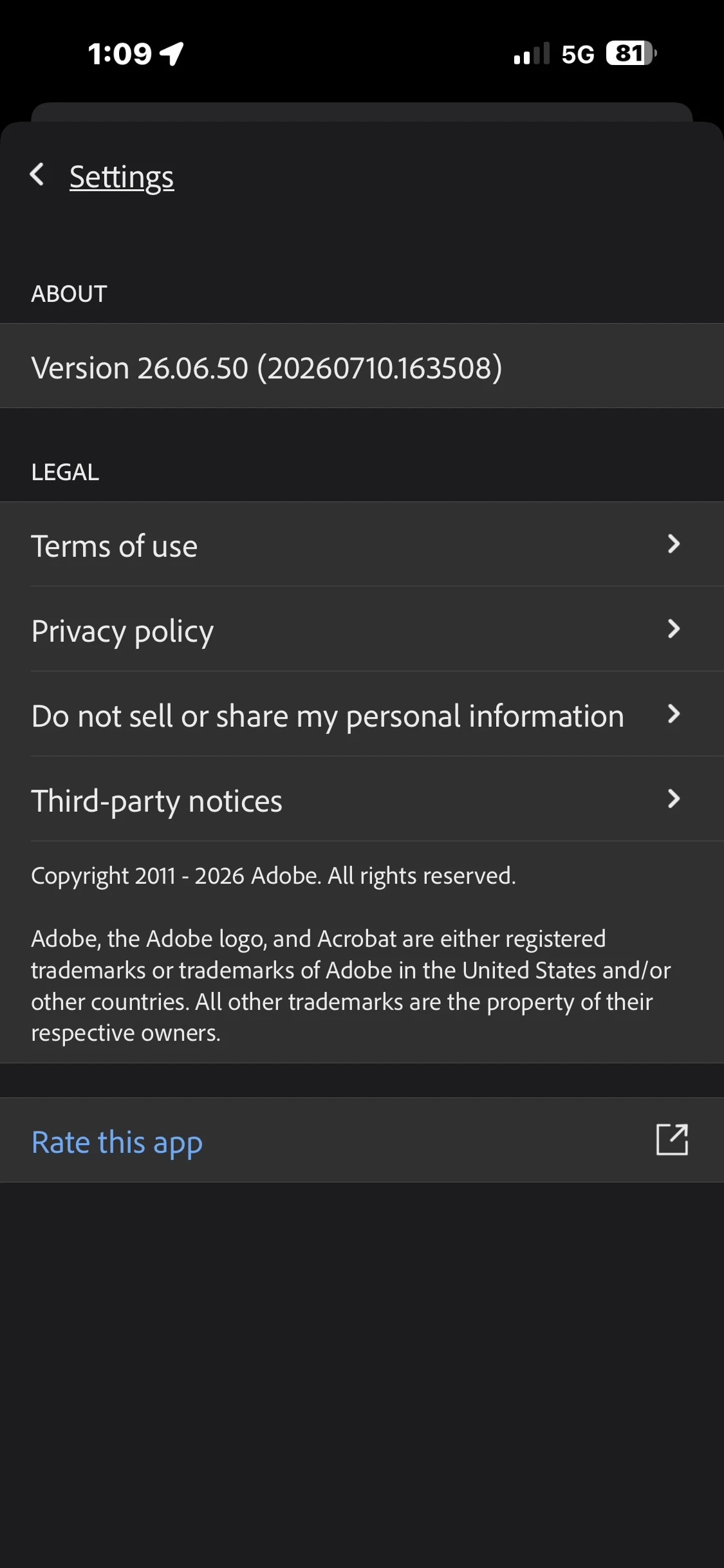Tap the 1:09 clock in status bar
Image resolution: width=724 pixels, height=1568 pixels.
point(120,54)
